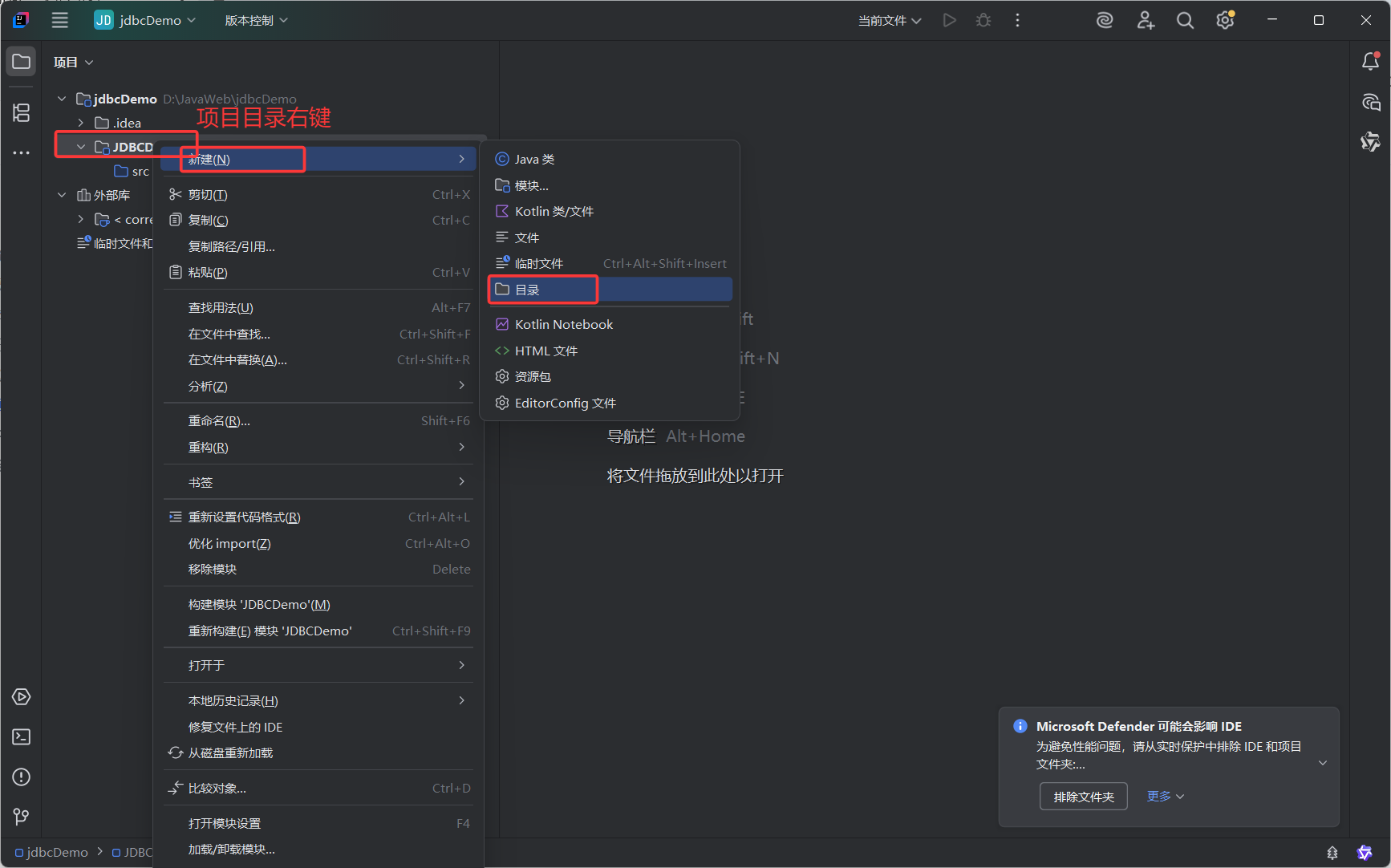Choose 复制(C) from context menu

click(x=318, y=220)
